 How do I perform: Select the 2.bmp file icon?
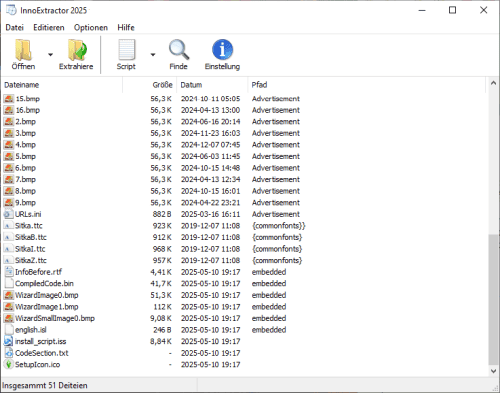click(x=9, y=122)
